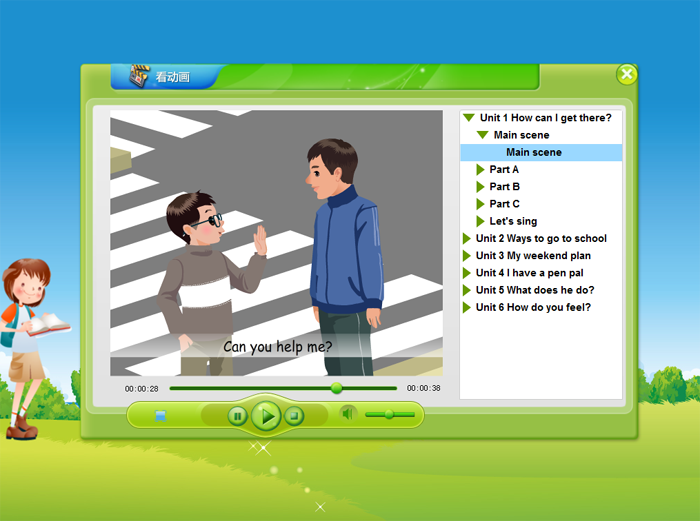The width and height of the screenshot is (700, 521).
Task: Adjust the volume slider knob
Action: tap(389, 414)
